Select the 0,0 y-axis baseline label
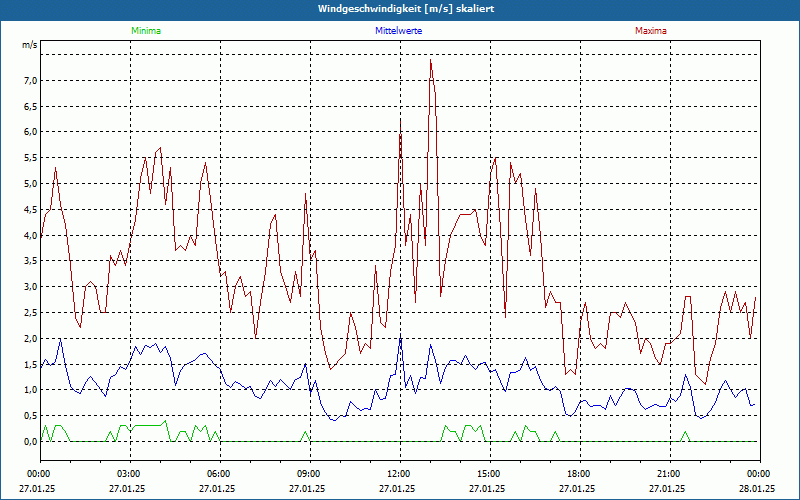The image size is (800, 500). pos(30,442)
